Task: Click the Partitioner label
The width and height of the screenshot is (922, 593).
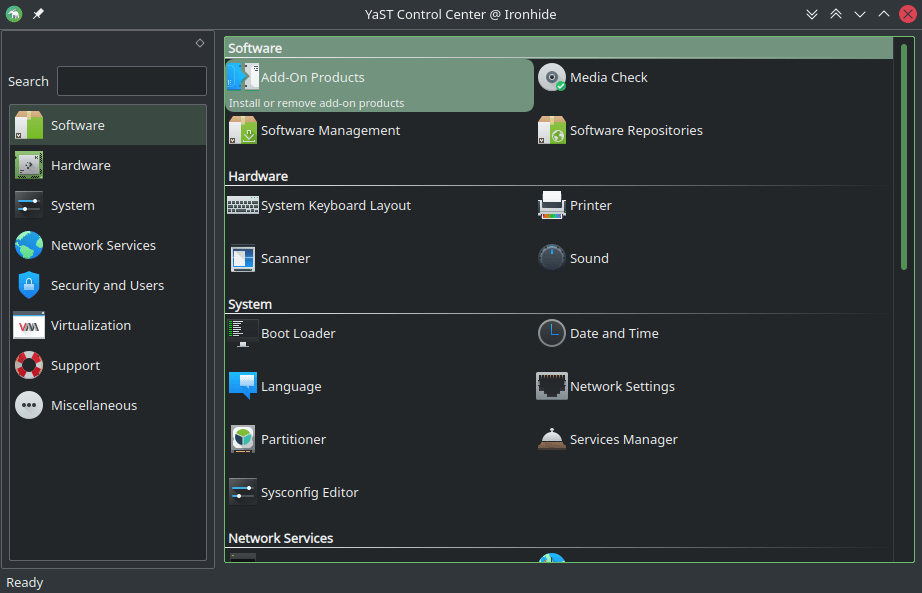Action: (293, 439)
